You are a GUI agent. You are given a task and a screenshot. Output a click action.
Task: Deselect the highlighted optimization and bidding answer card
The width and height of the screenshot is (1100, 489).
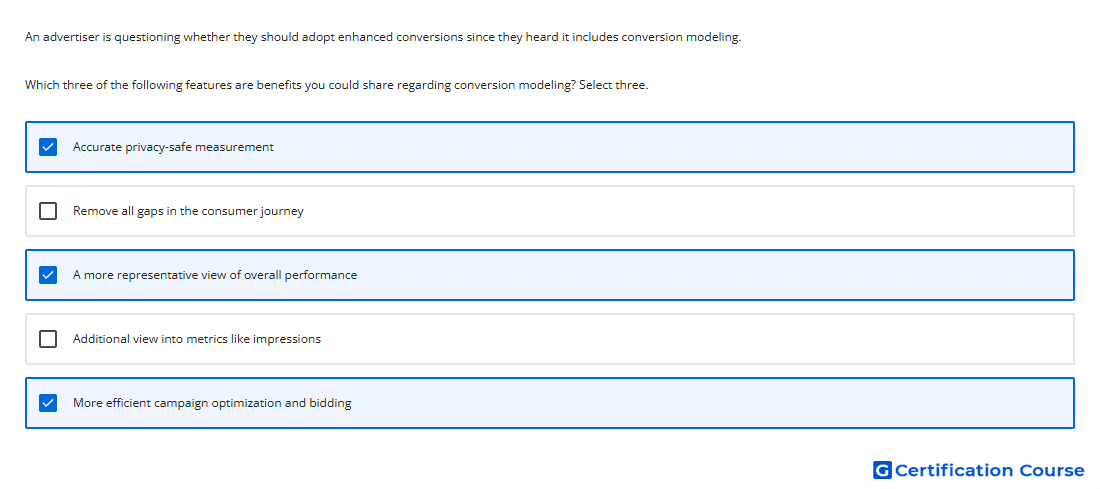coord(550,403)
